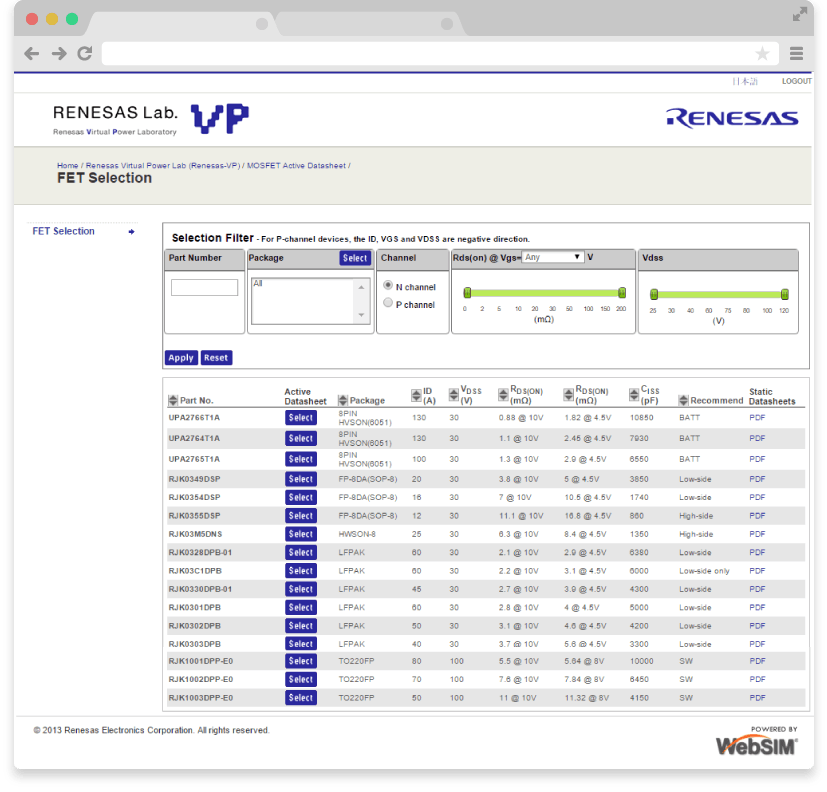Screen dimensions: 827x792
Task: Switch language to Japanese
Action: 745,81
